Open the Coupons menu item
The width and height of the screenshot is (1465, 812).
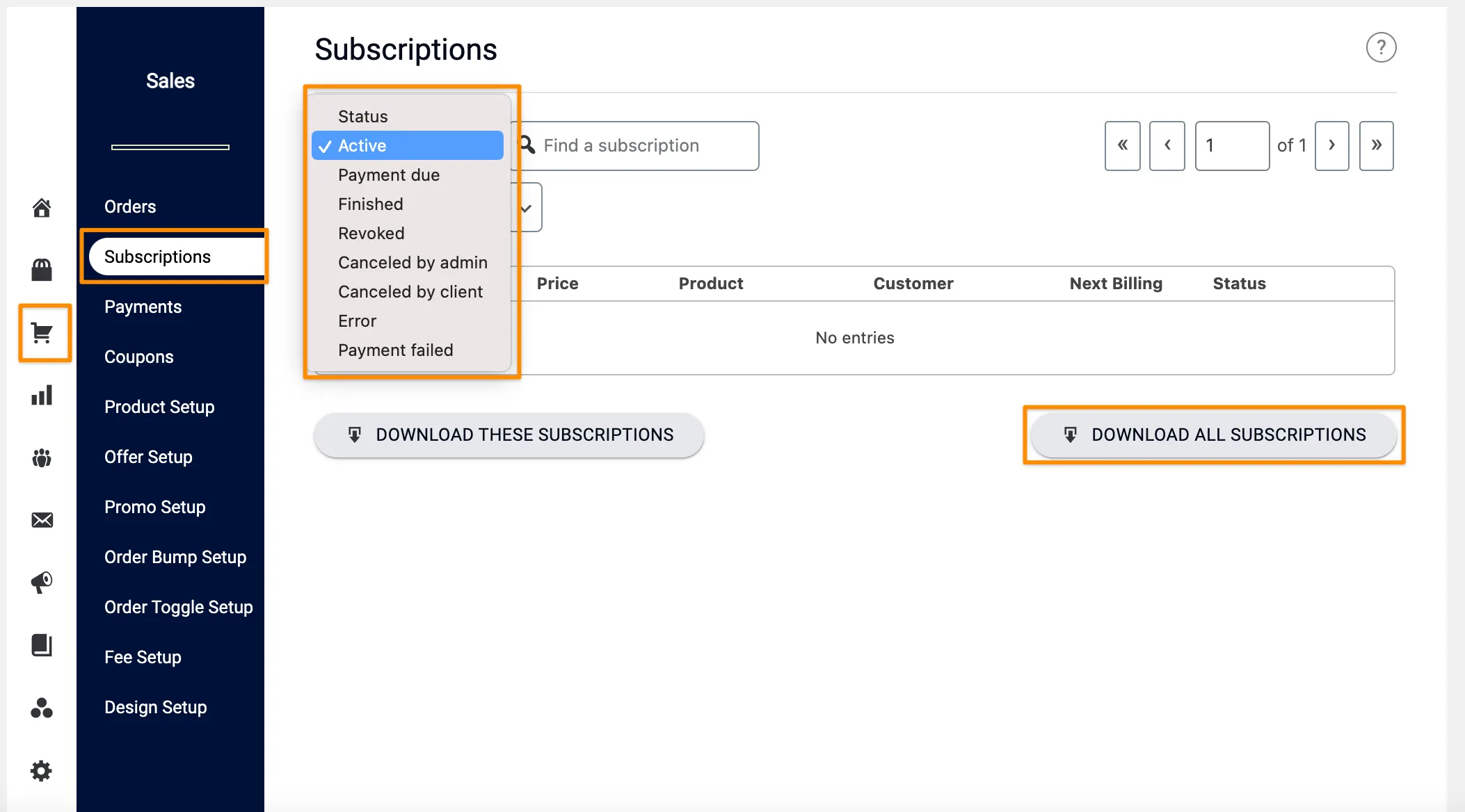click(139, 357)
